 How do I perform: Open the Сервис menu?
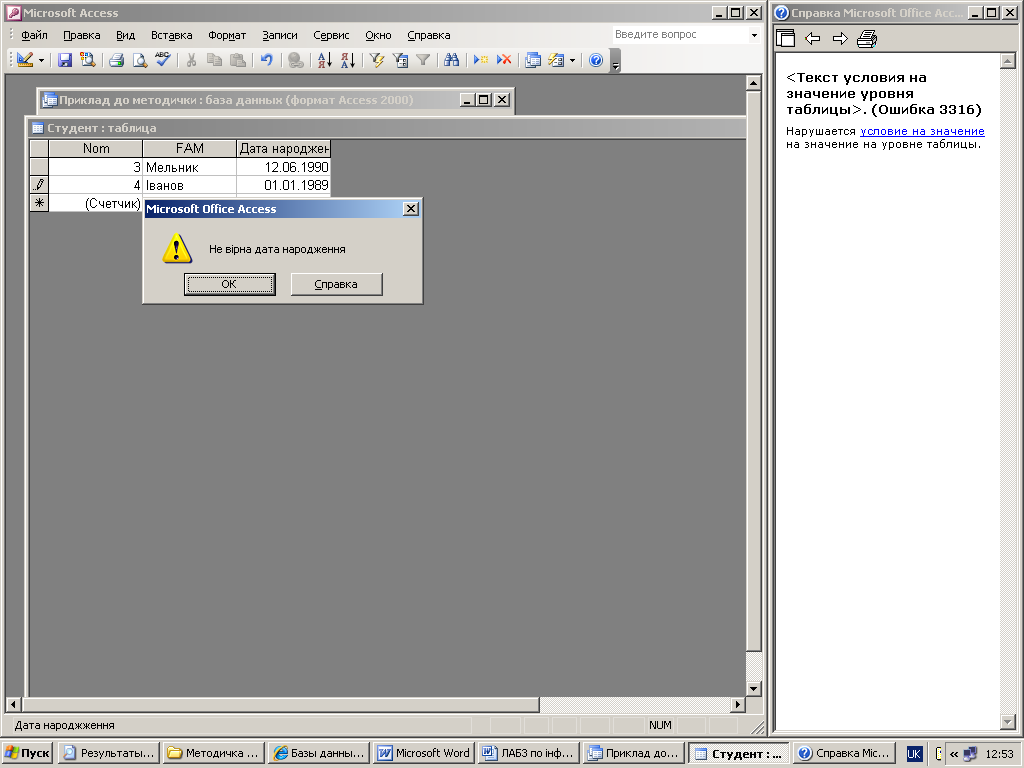coord(331,35)
